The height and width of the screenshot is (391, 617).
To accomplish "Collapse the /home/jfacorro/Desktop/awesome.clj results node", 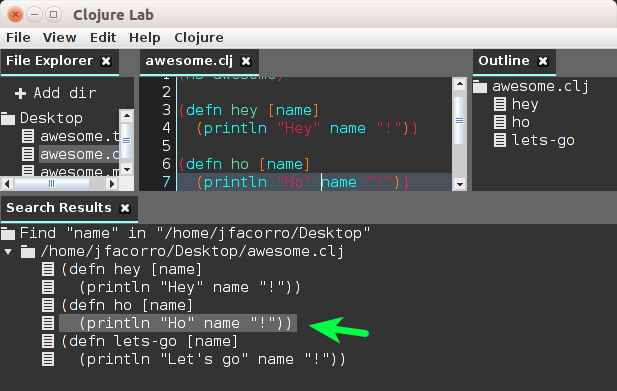I will pos(8,251).
